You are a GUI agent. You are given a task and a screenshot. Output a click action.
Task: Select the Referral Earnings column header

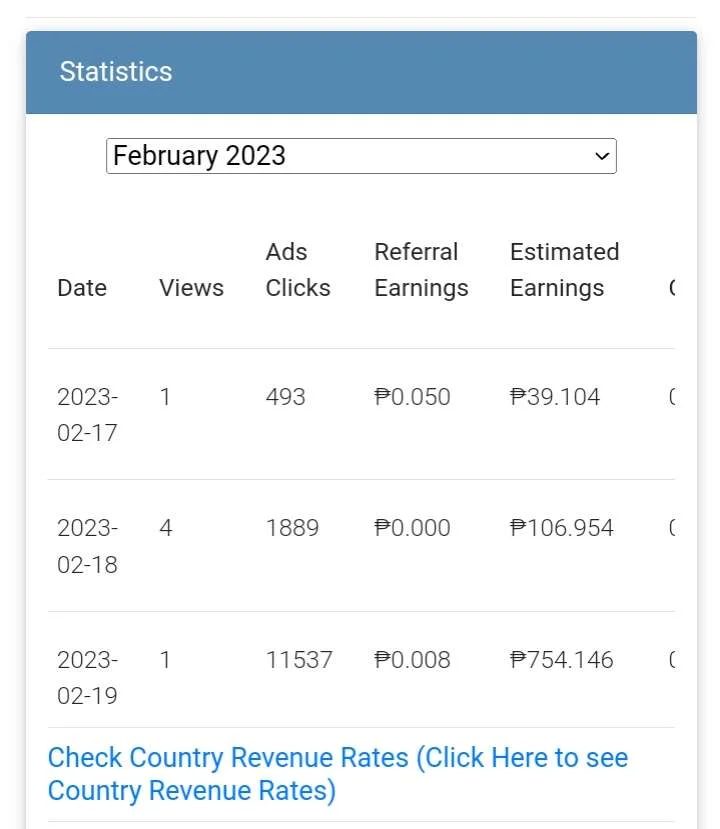coord(421,270)
